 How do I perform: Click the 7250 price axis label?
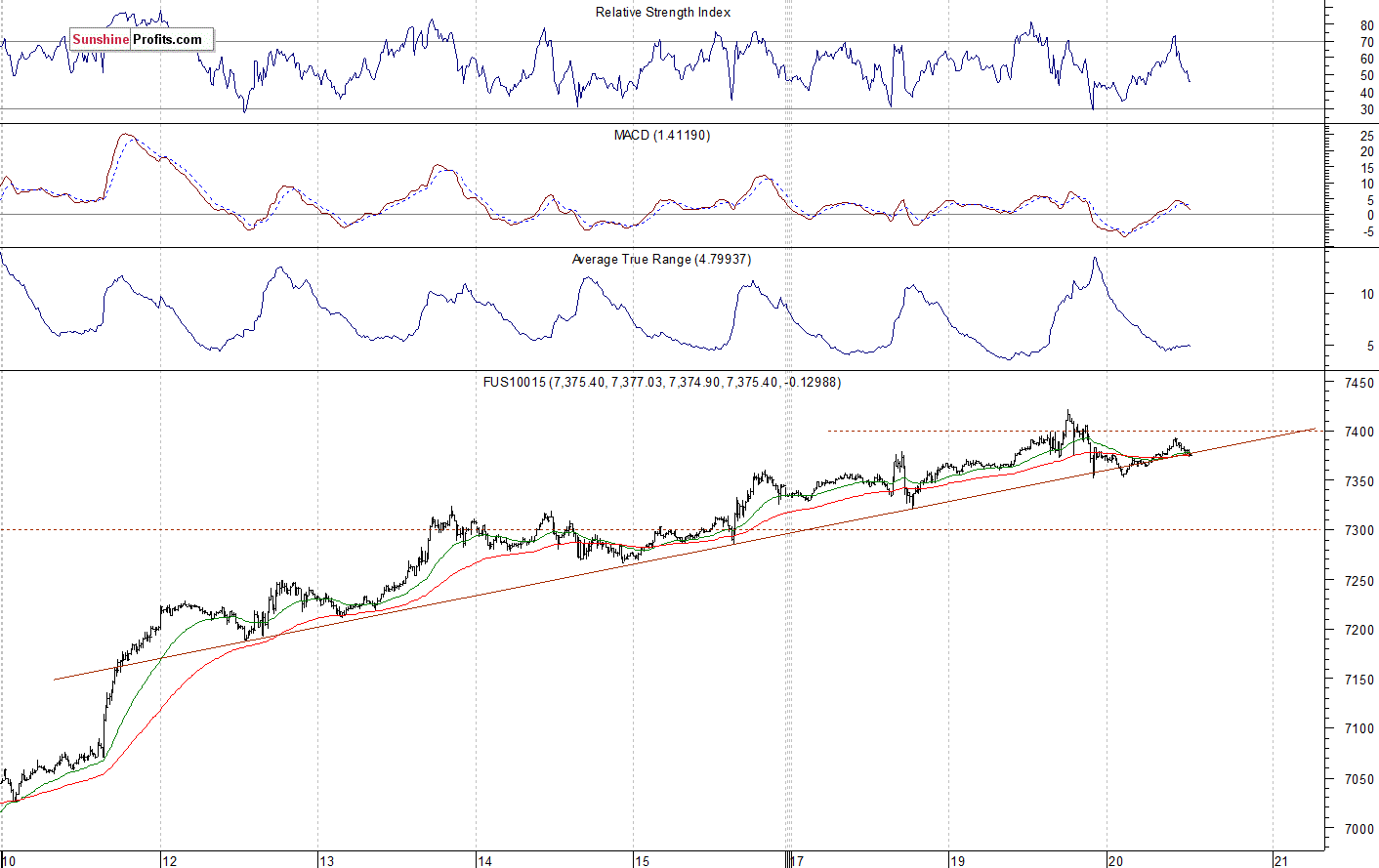pos(1360,581)
